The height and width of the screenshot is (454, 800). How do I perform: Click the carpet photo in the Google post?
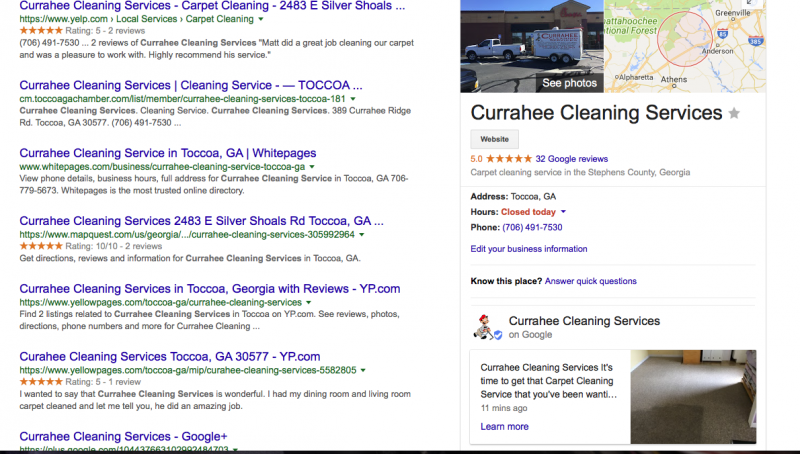coord(693,396)
